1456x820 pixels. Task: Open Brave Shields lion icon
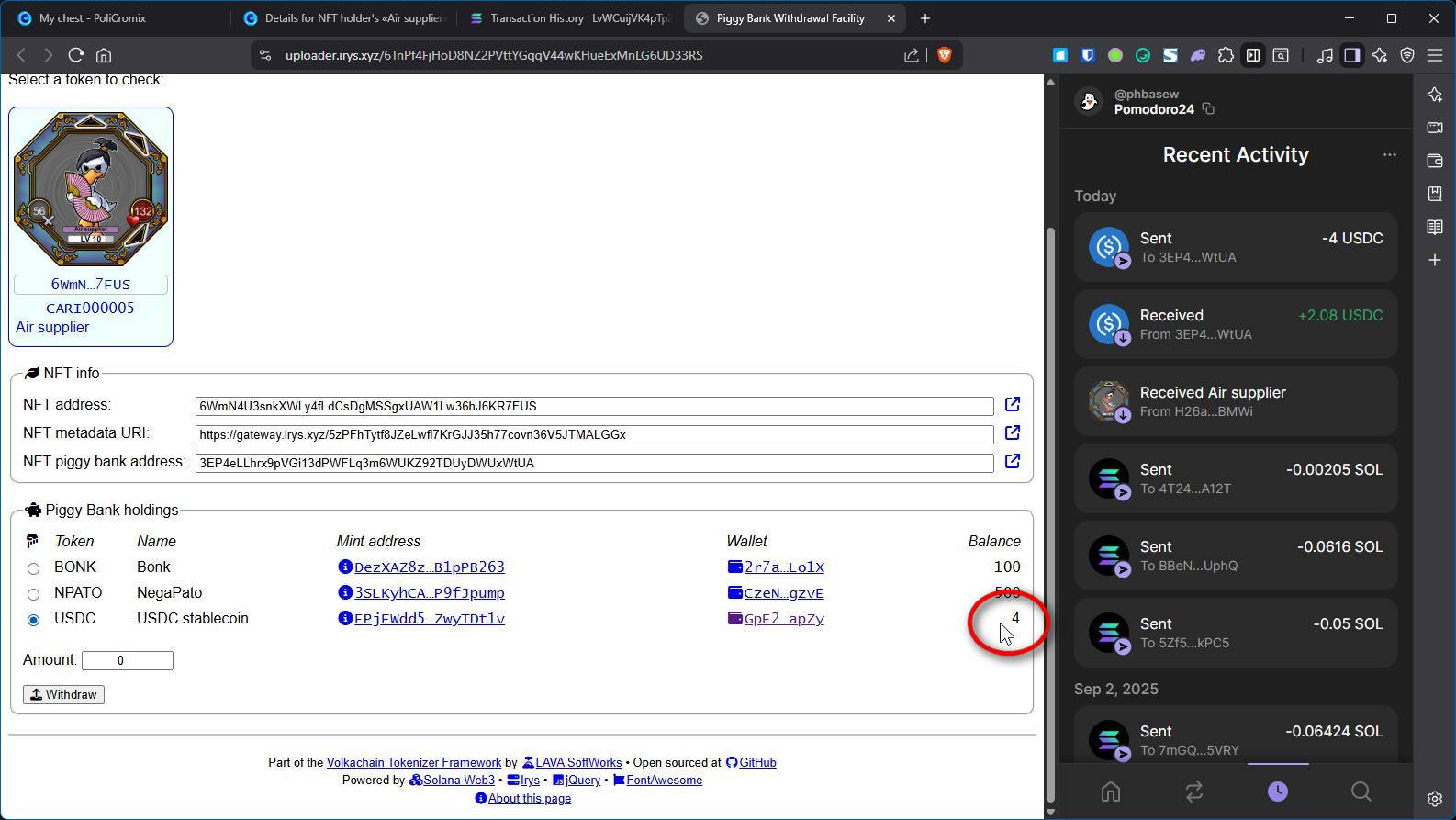click(944, 55)
